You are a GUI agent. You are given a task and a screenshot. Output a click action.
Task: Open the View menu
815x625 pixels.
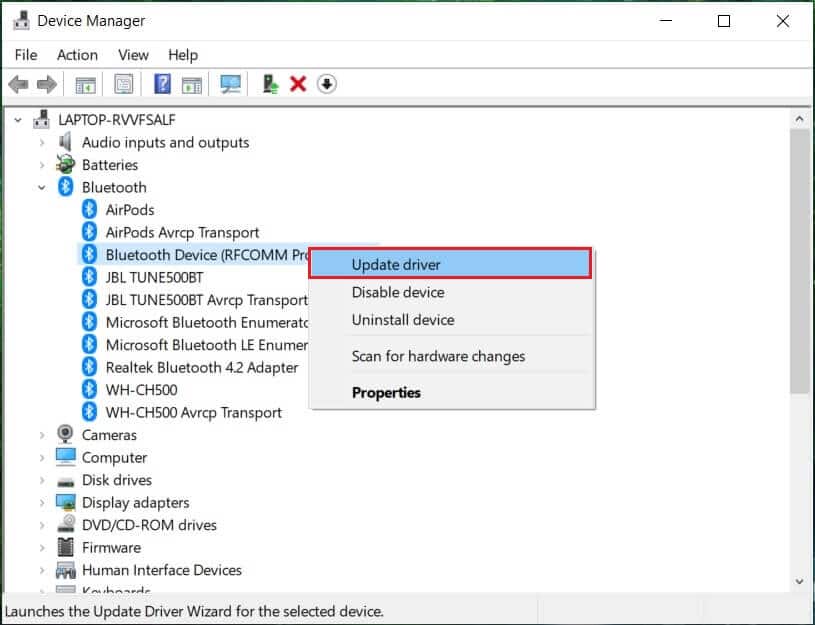coord(134,55)
